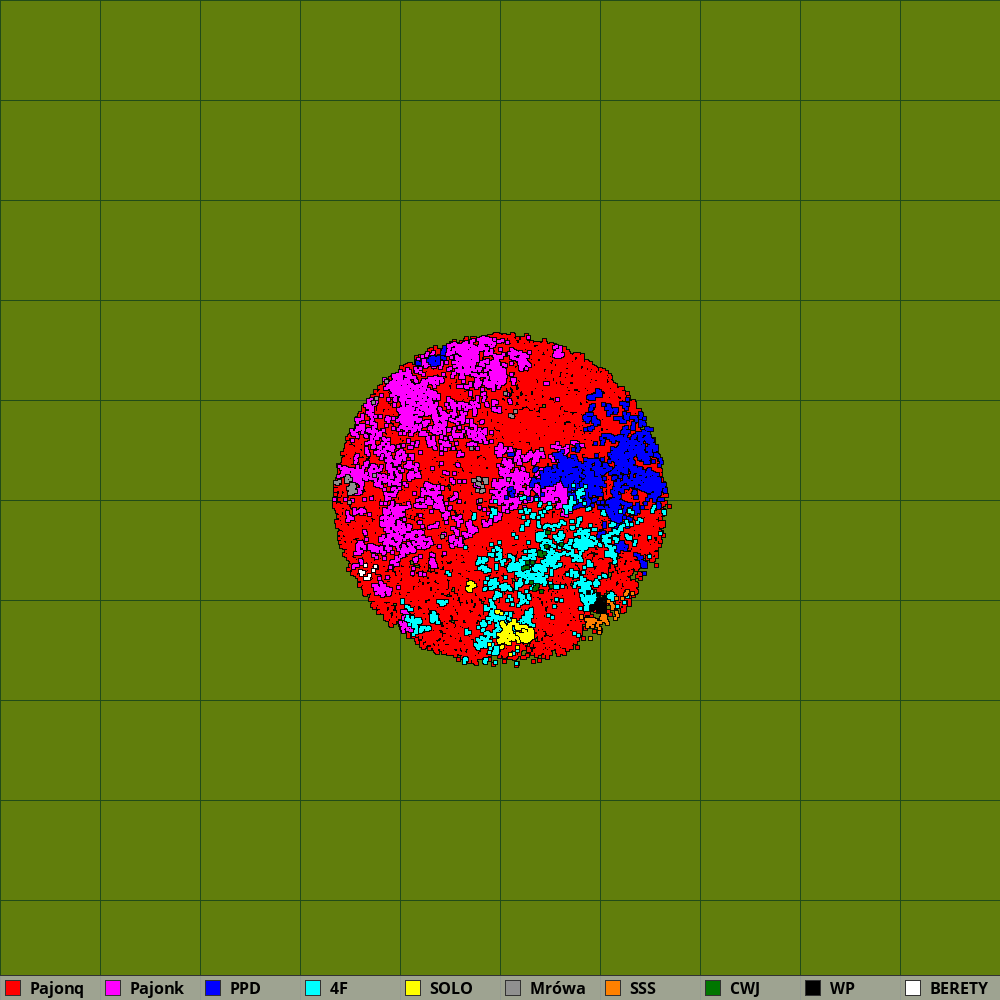Click the black WP territory patch

[599, 604]
